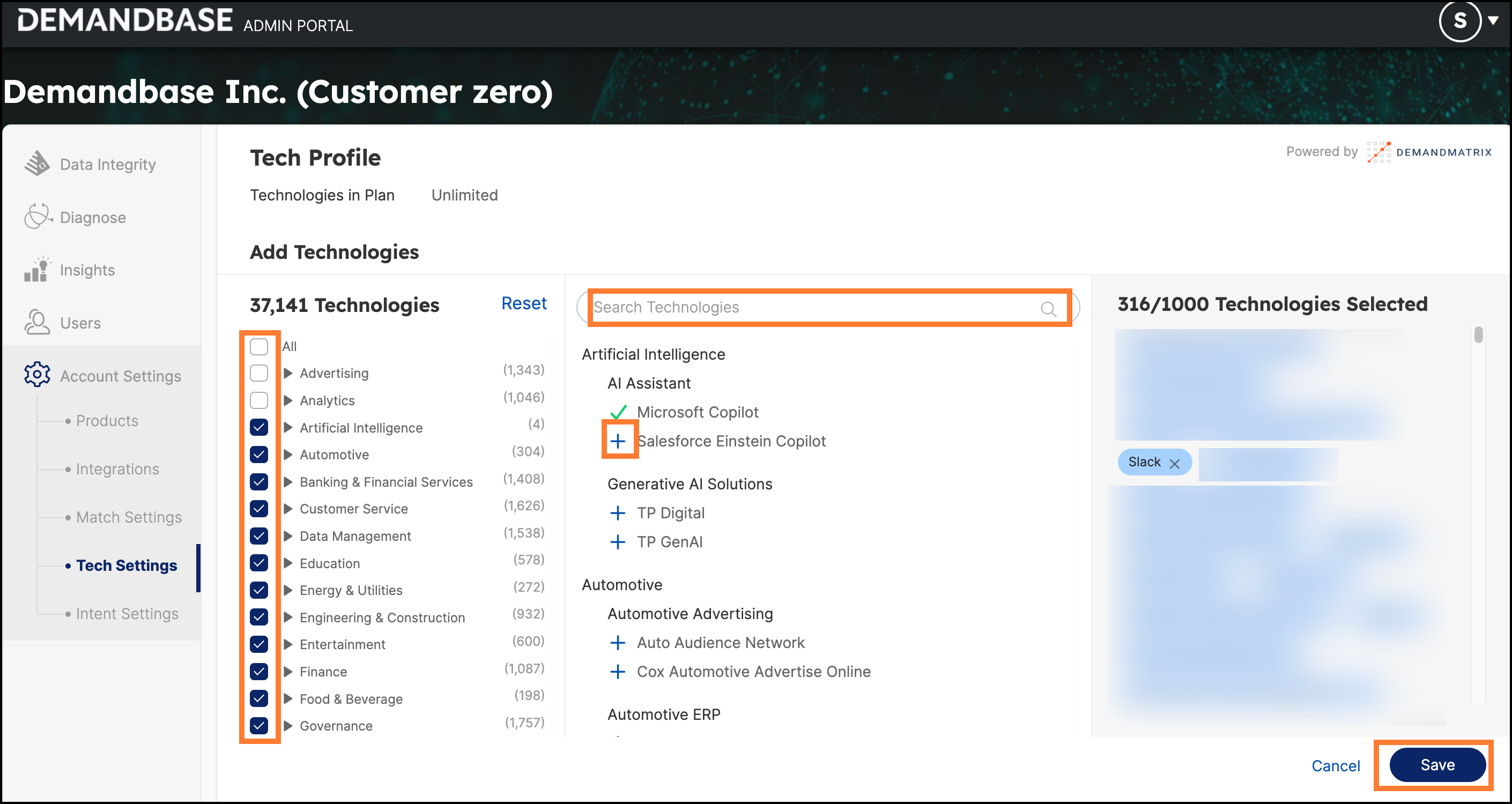The height and width of the screenshot is (804, 1512).
Task: Uncheck the Governance checkbox
Action: pyautogui.click(x=259, y=726)
